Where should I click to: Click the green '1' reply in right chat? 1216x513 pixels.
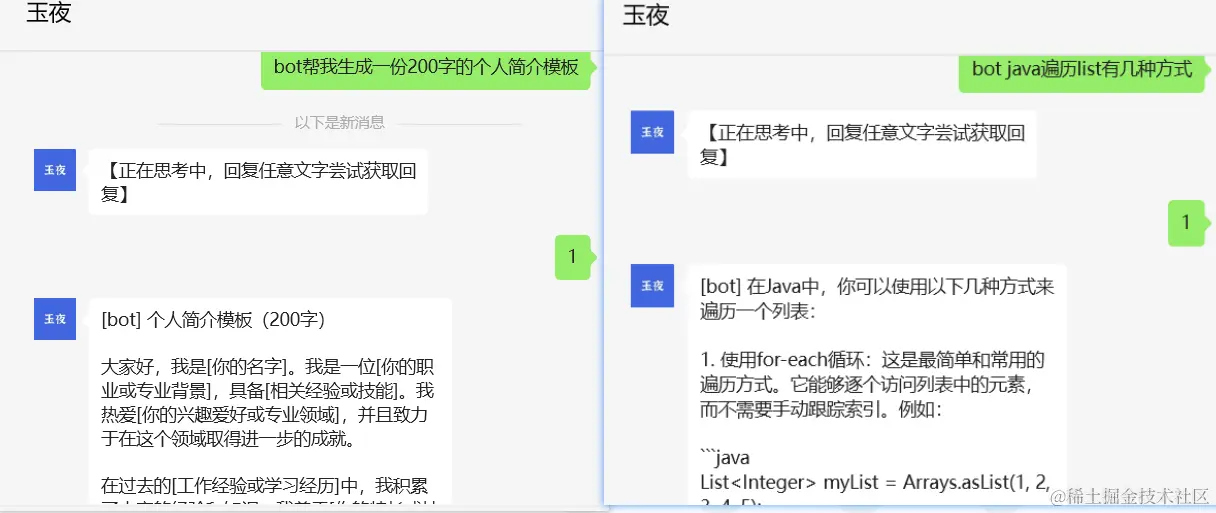point(1186,223)
